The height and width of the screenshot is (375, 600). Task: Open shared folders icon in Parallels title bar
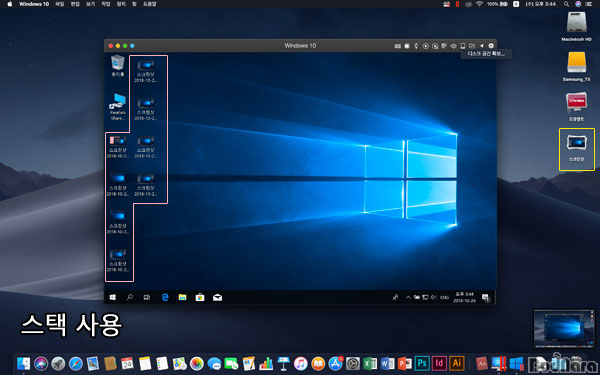pyautogui.click(x=472, y=46)
